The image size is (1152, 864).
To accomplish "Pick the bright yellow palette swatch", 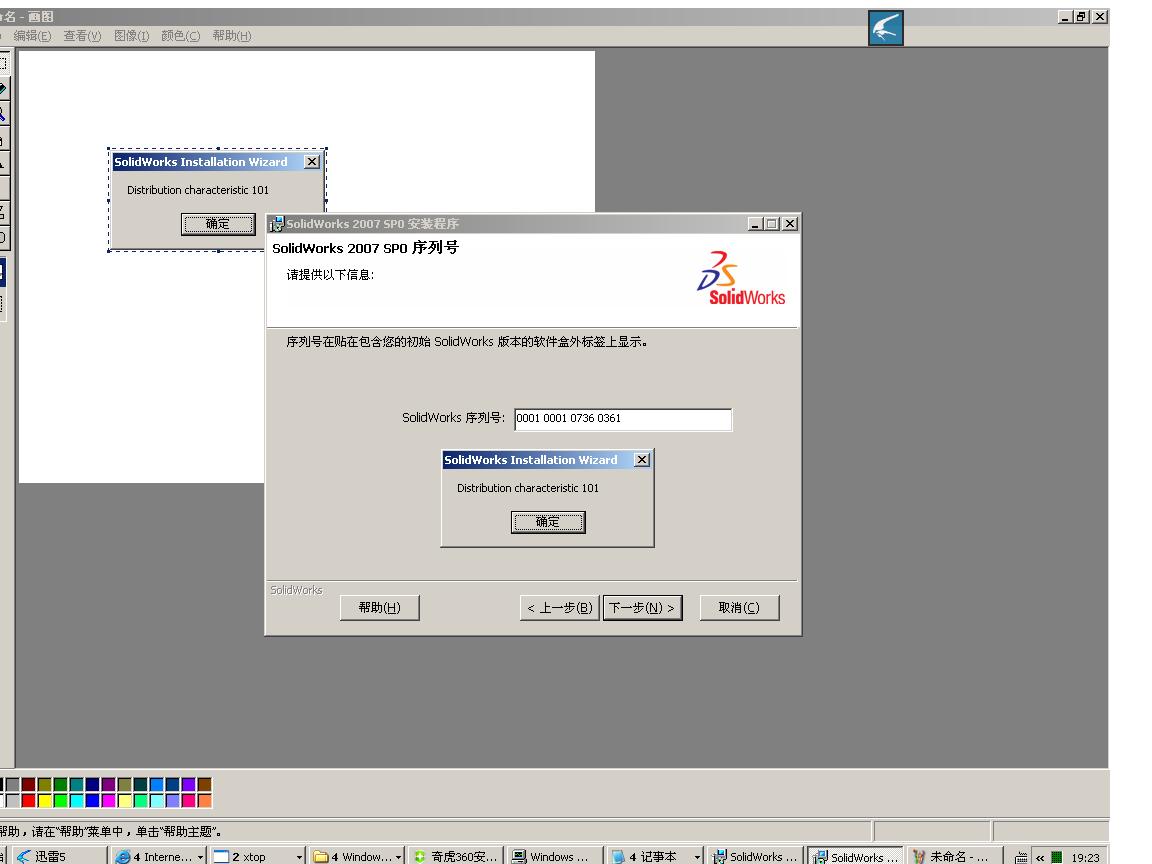I will (45, 800).
